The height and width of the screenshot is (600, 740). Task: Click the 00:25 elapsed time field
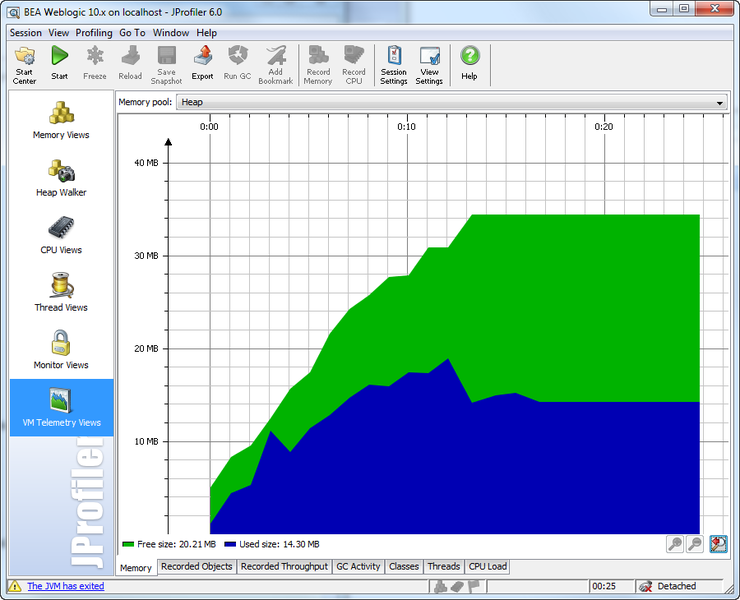pos(611,586)
